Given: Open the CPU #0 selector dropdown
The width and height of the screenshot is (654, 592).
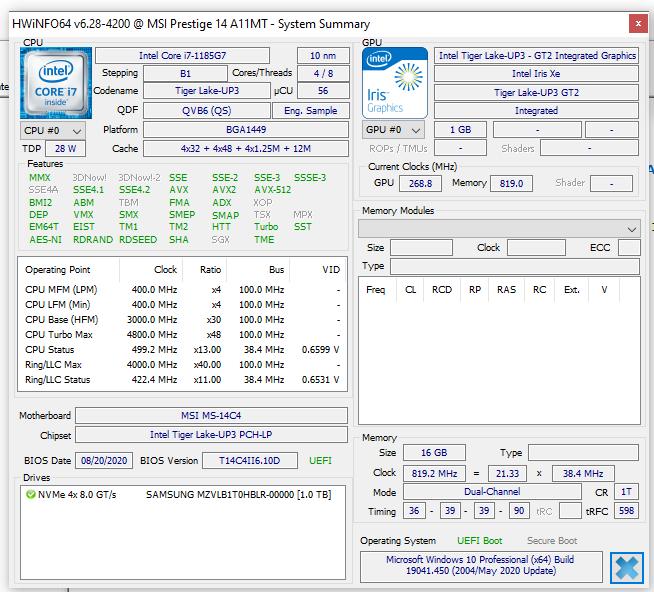Looking at the screenshot, I should pyautogui.click(x=52, y=130).
